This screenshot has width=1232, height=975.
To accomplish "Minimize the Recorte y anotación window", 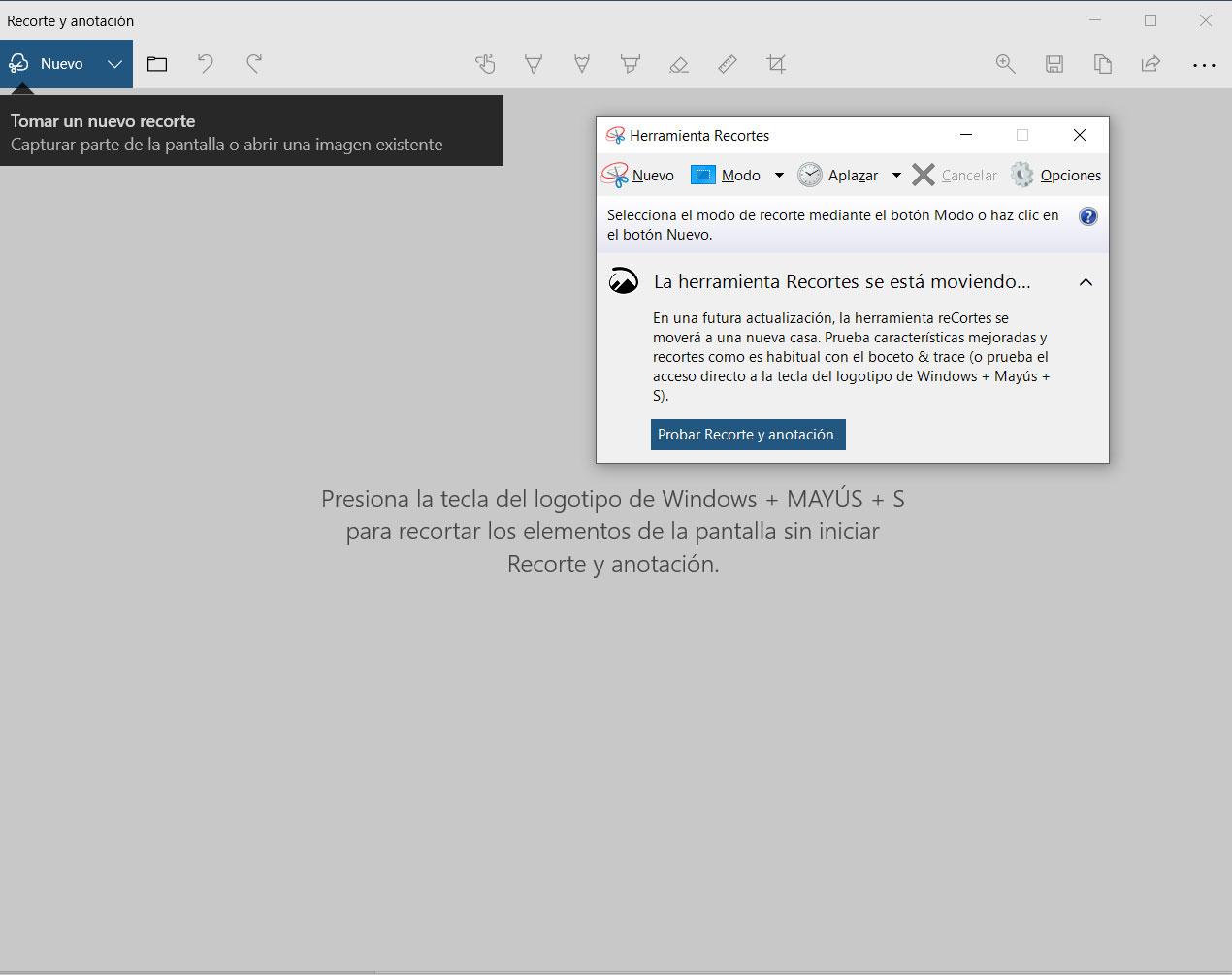I will [1095, 20].
